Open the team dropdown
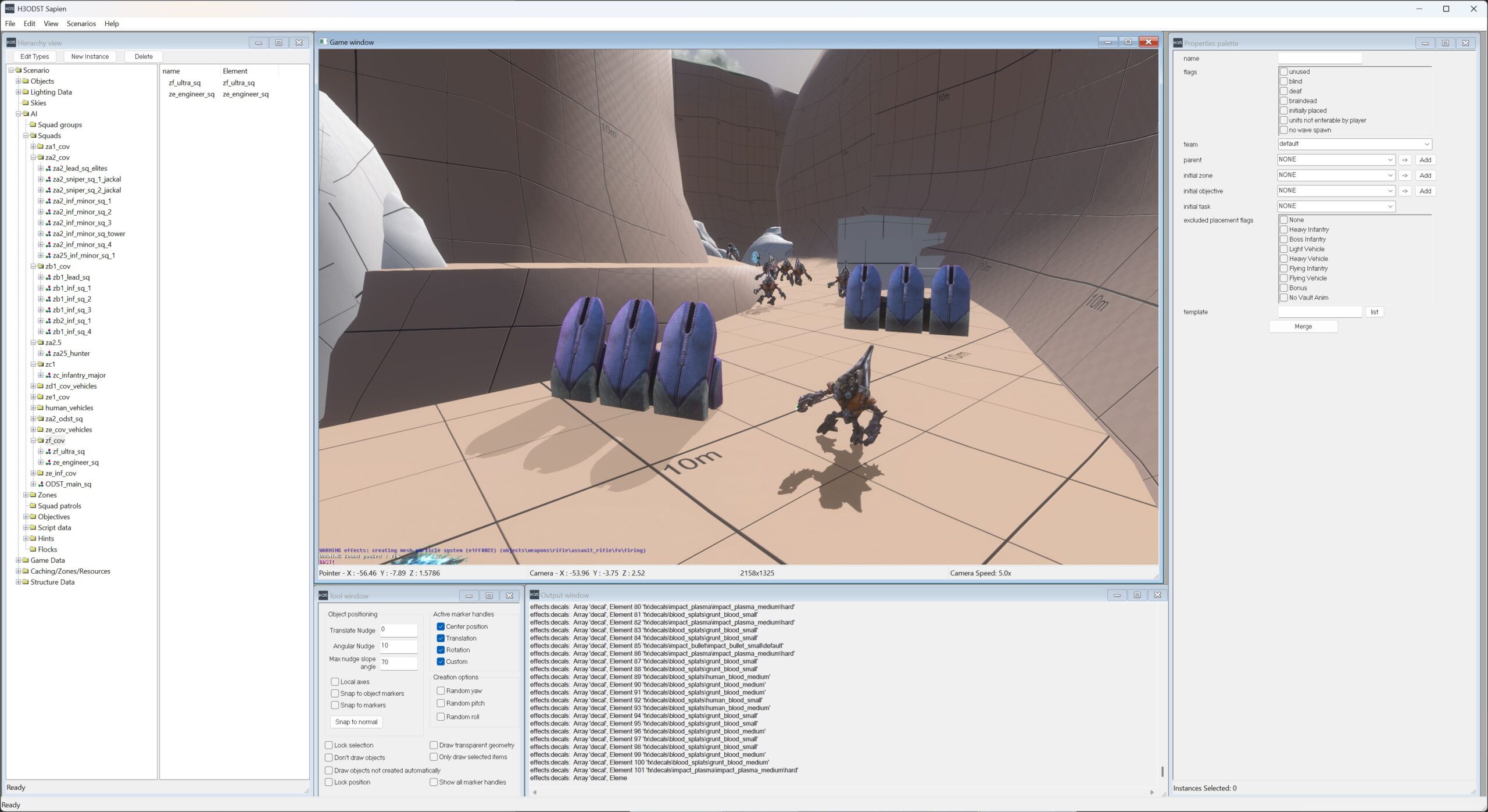This screenshot has width=1488, height=812. pos(1354,144)
